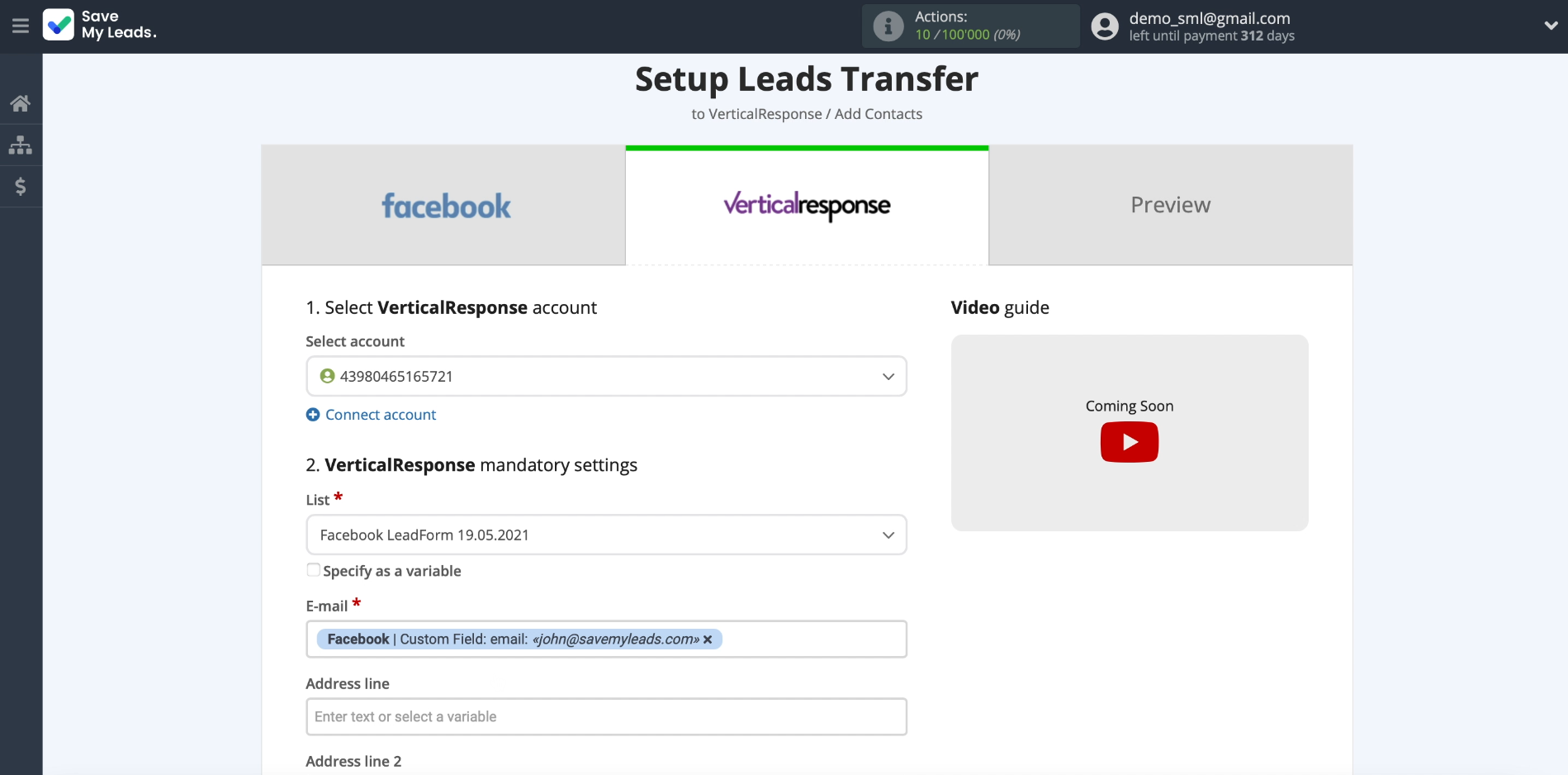This screenshot has height=775, width=1568.
Task: Click the green account icon in the Select account field
Action: click(x=327, y=376)
